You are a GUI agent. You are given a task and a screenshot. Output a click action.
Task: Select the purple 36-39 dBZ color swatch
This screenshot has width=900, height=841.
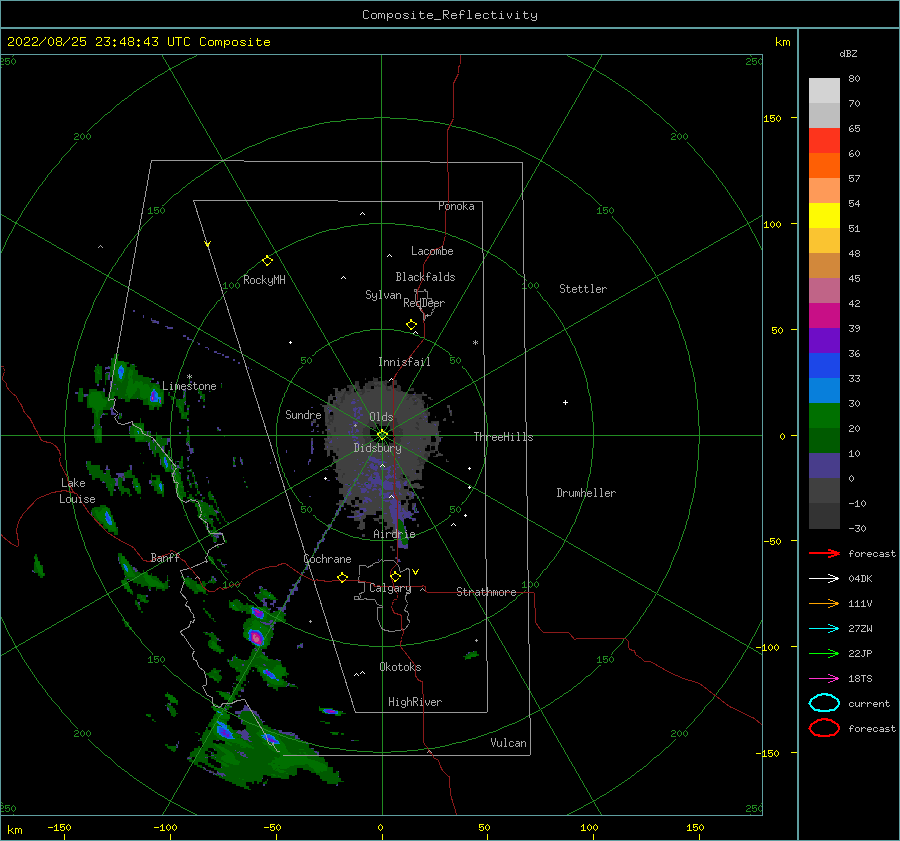[824, 341]
